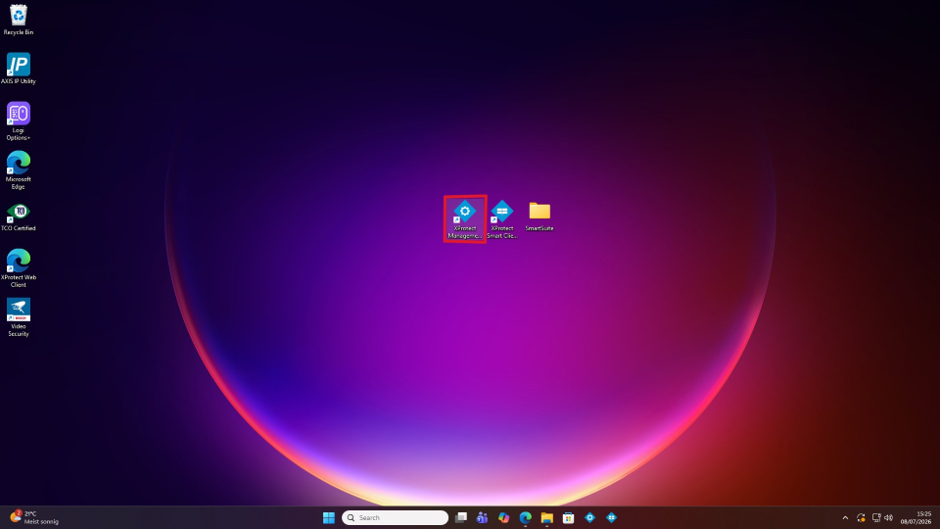Screen dimensions: 940x529
Task: Select the XProtect Smart Client desktop icon
Action: tap(502, 219)
